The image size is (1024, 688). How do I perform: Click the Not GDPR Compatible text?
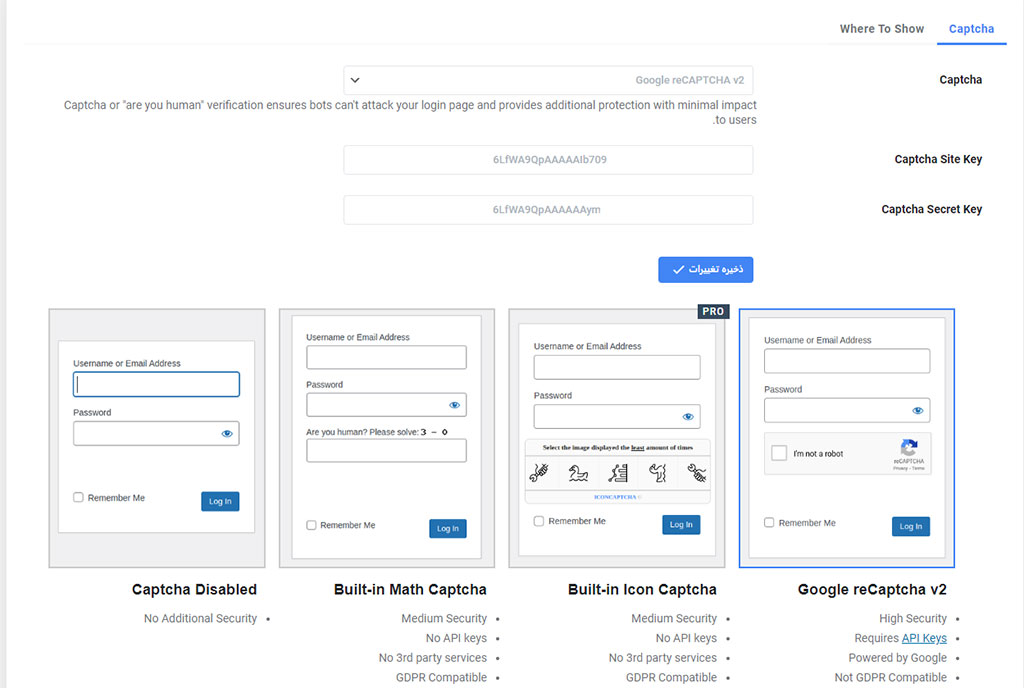pyautogui.click(x=890, y=678)
